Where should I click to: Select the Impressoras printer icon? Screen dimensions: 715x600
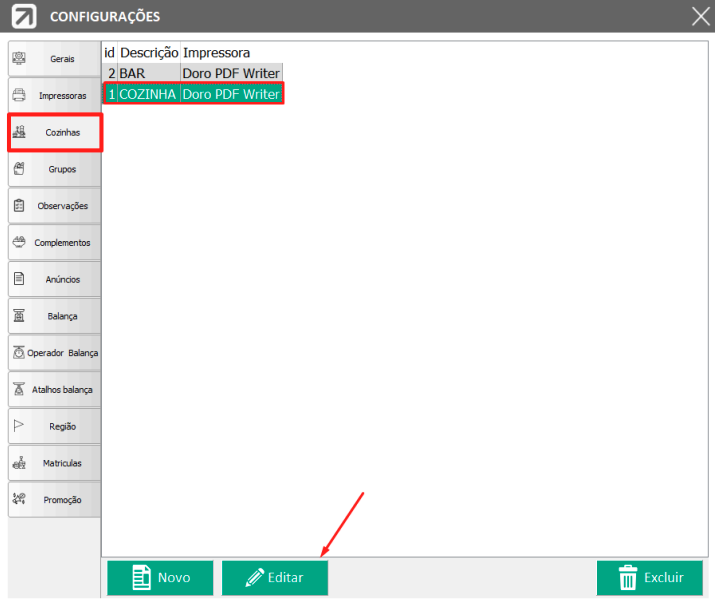[19, 96]
